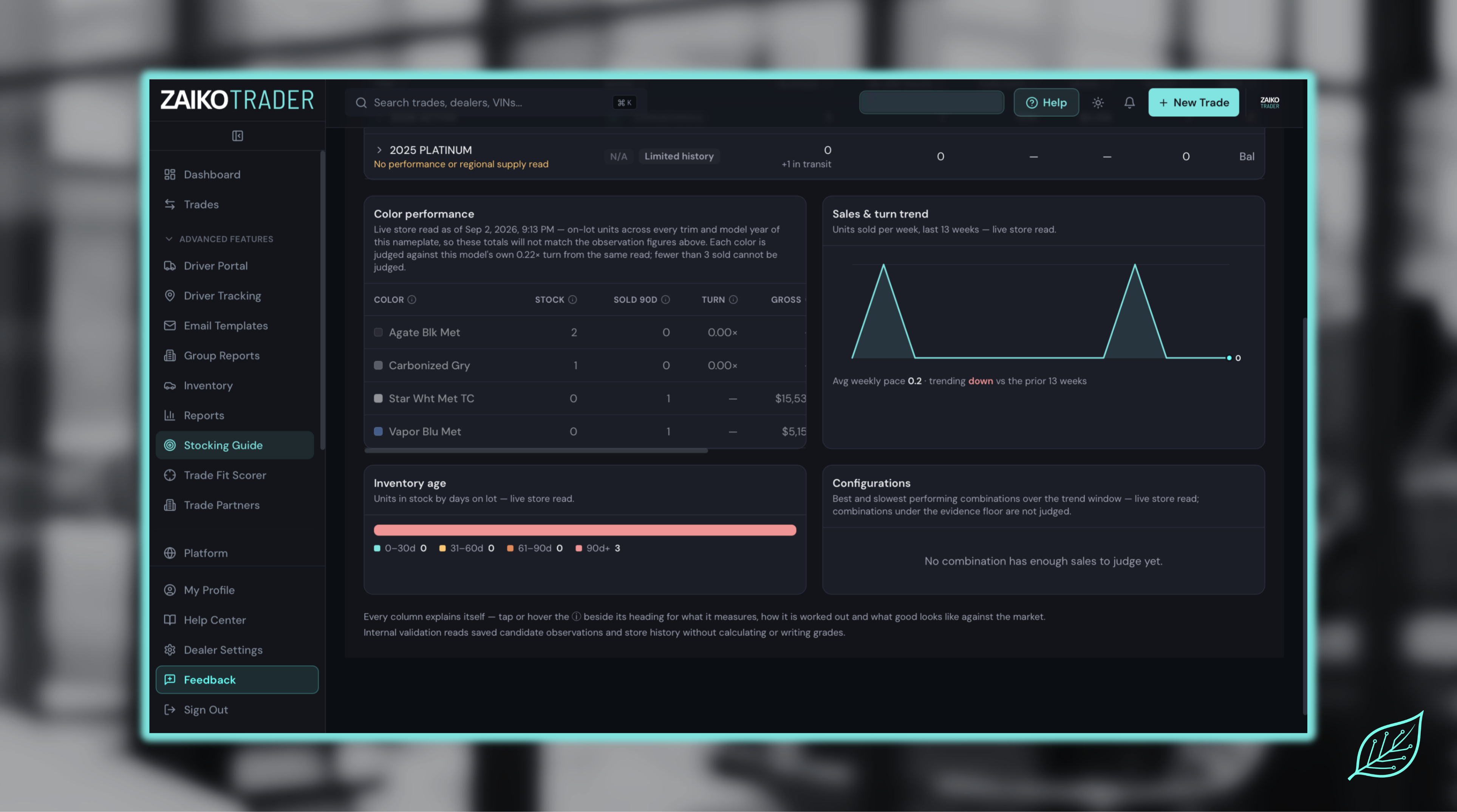
Task: Click the Agate Blk Met color swatch
Action: 378,332
